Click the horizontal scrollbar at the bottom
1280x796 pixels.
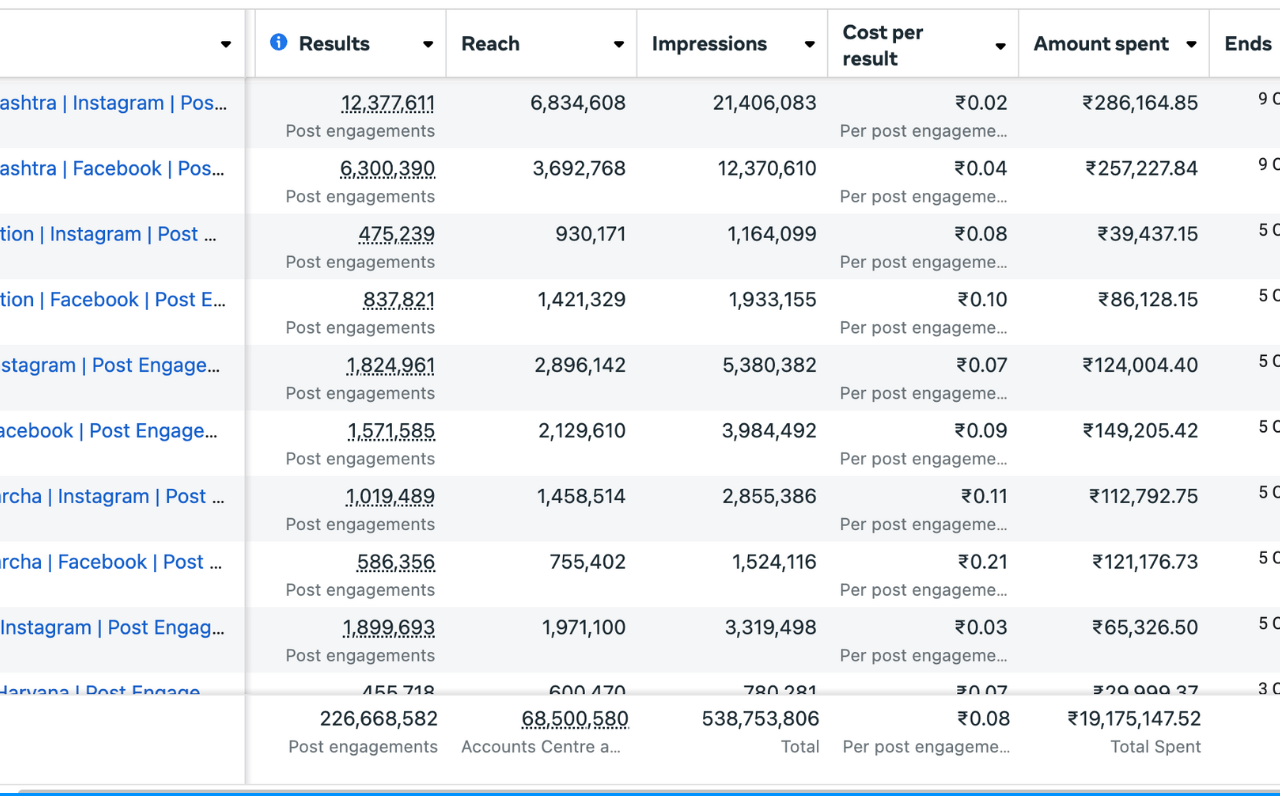coord(640,791)
